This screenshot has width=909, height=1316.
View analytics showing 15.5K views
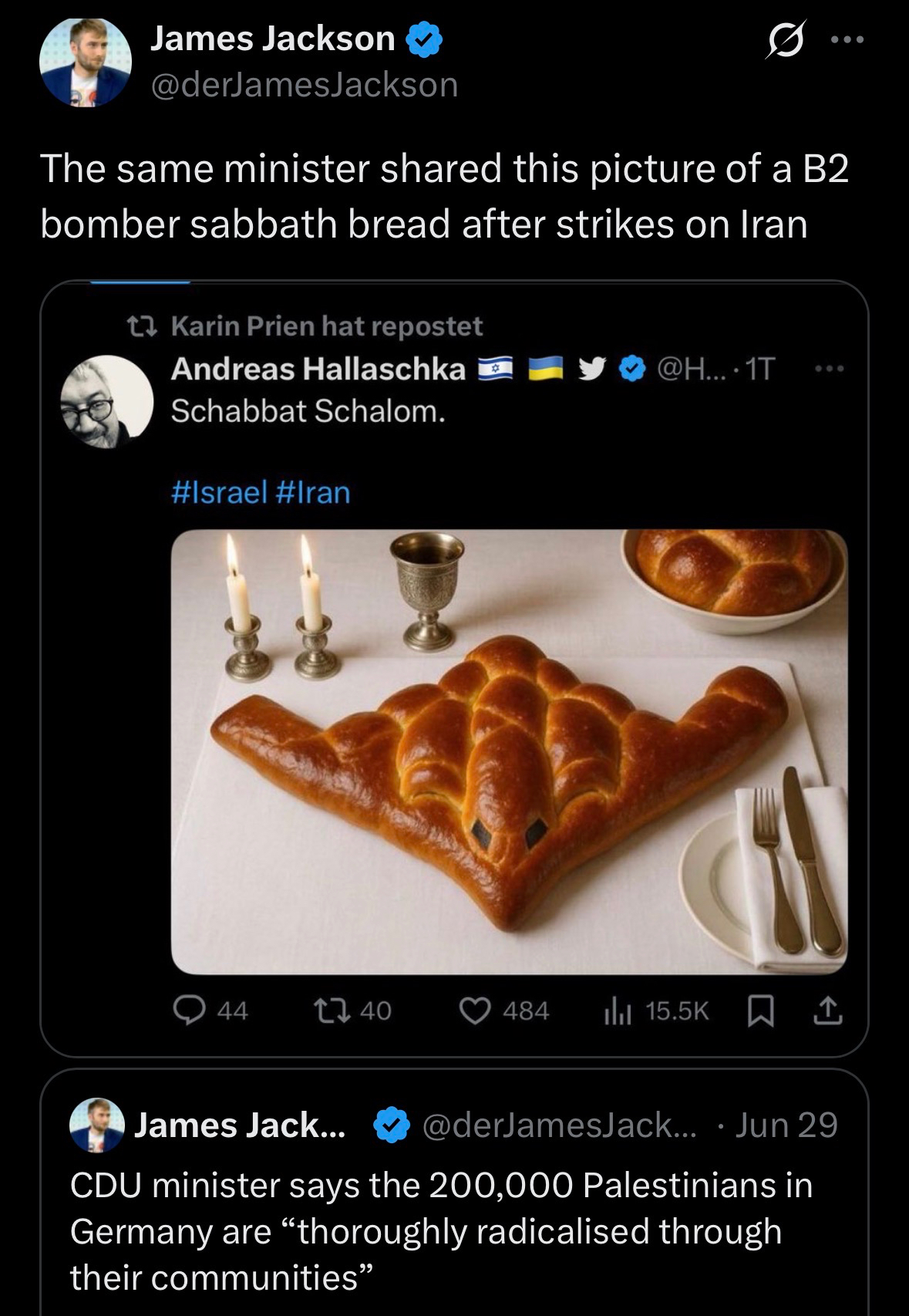tap(618, 1011)
